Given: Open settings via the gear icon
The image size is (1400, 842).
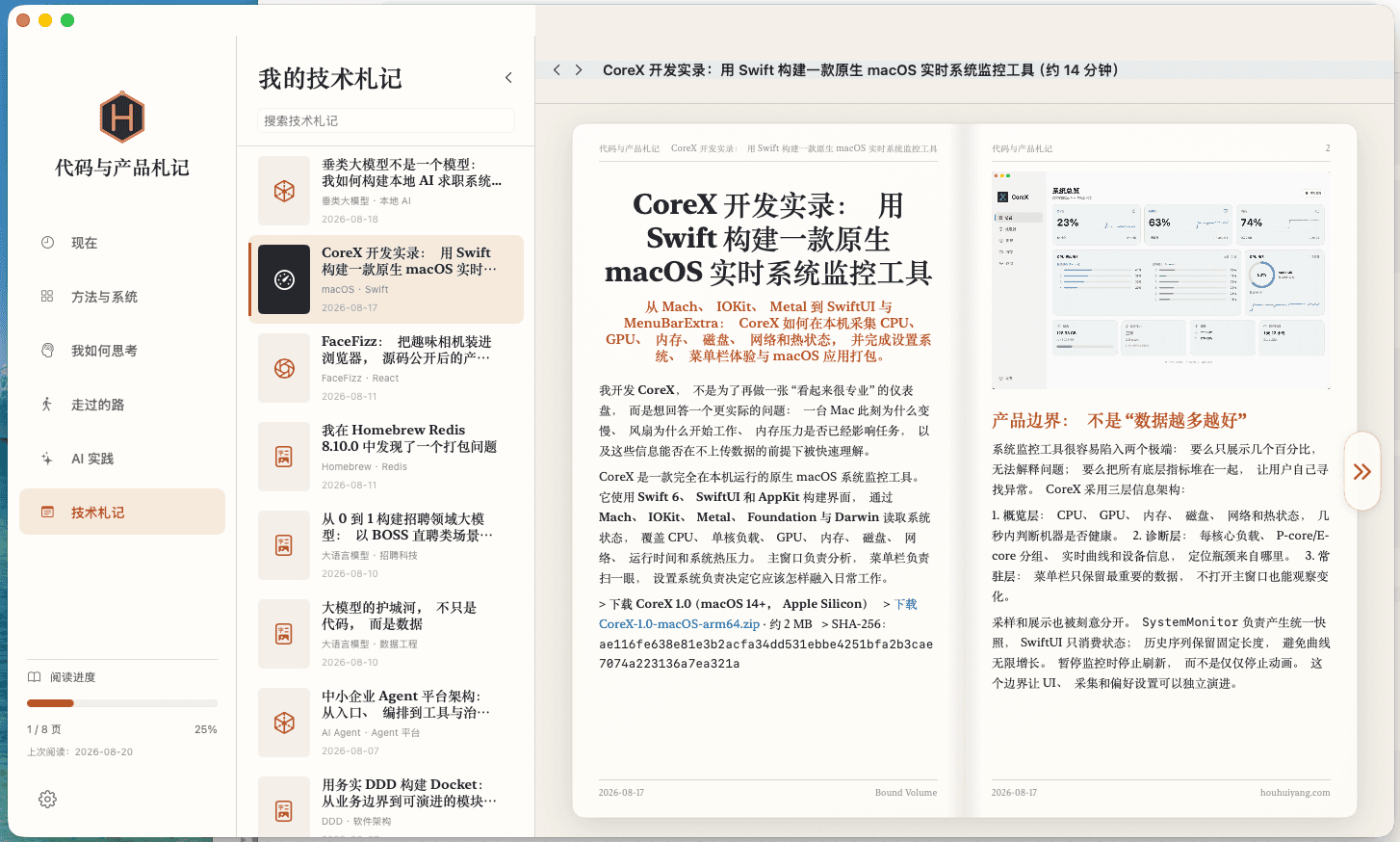Looking at the screenshot, I should tap(47, 799).
